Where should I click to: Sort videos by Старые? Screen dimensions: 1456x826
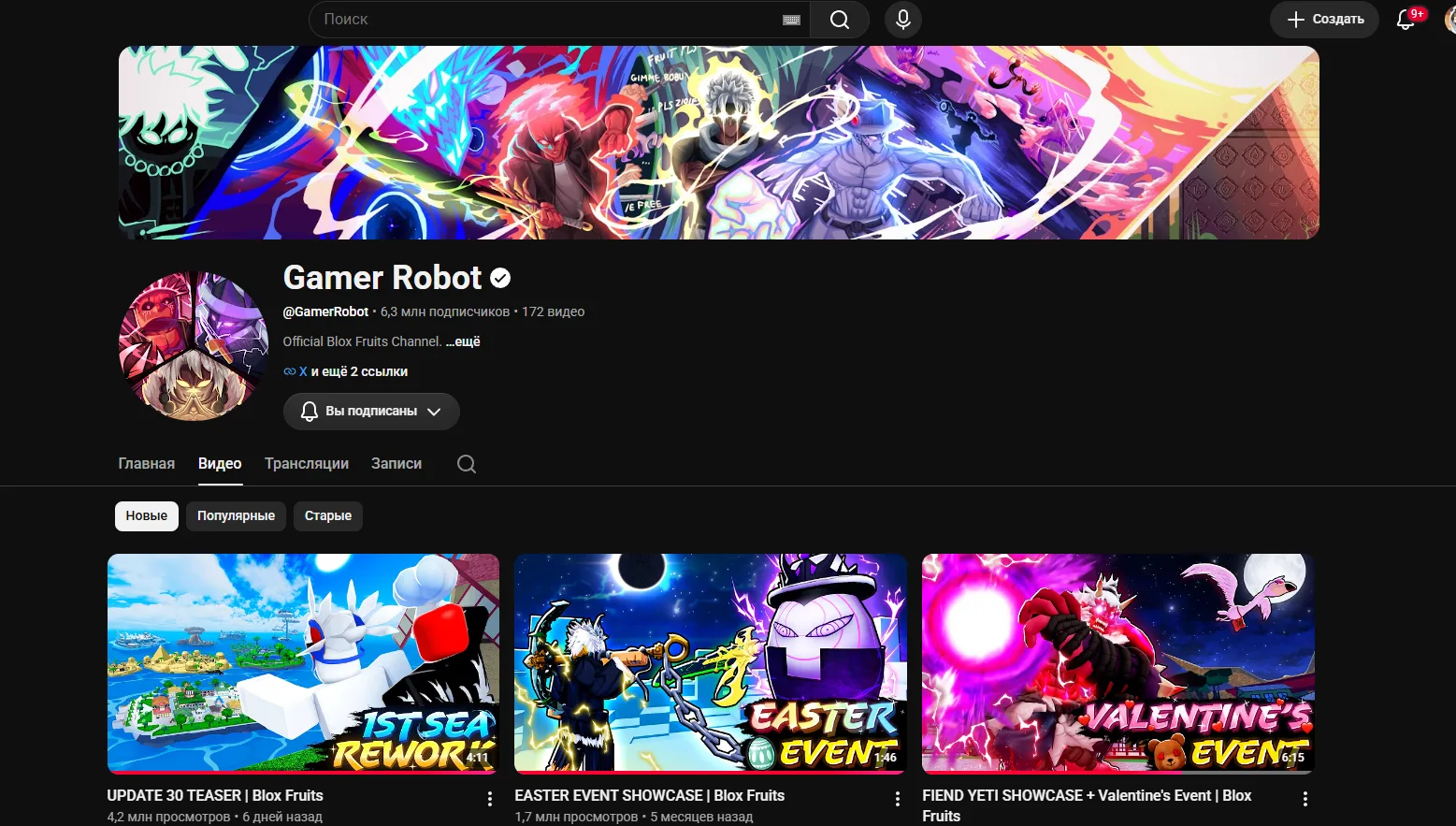[x=328, y=516]
